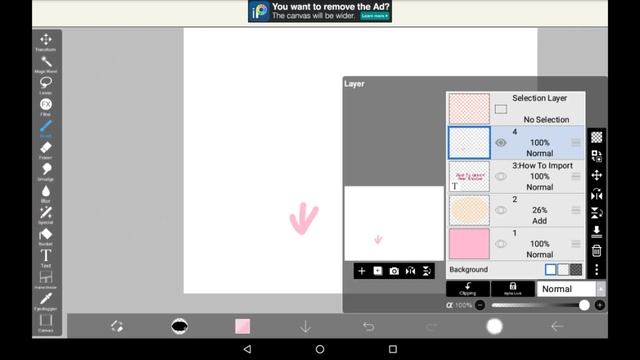Screen dimensions: 640x360
Task: Tap the Android home navigation button
Action: click(x=320, y=349)
